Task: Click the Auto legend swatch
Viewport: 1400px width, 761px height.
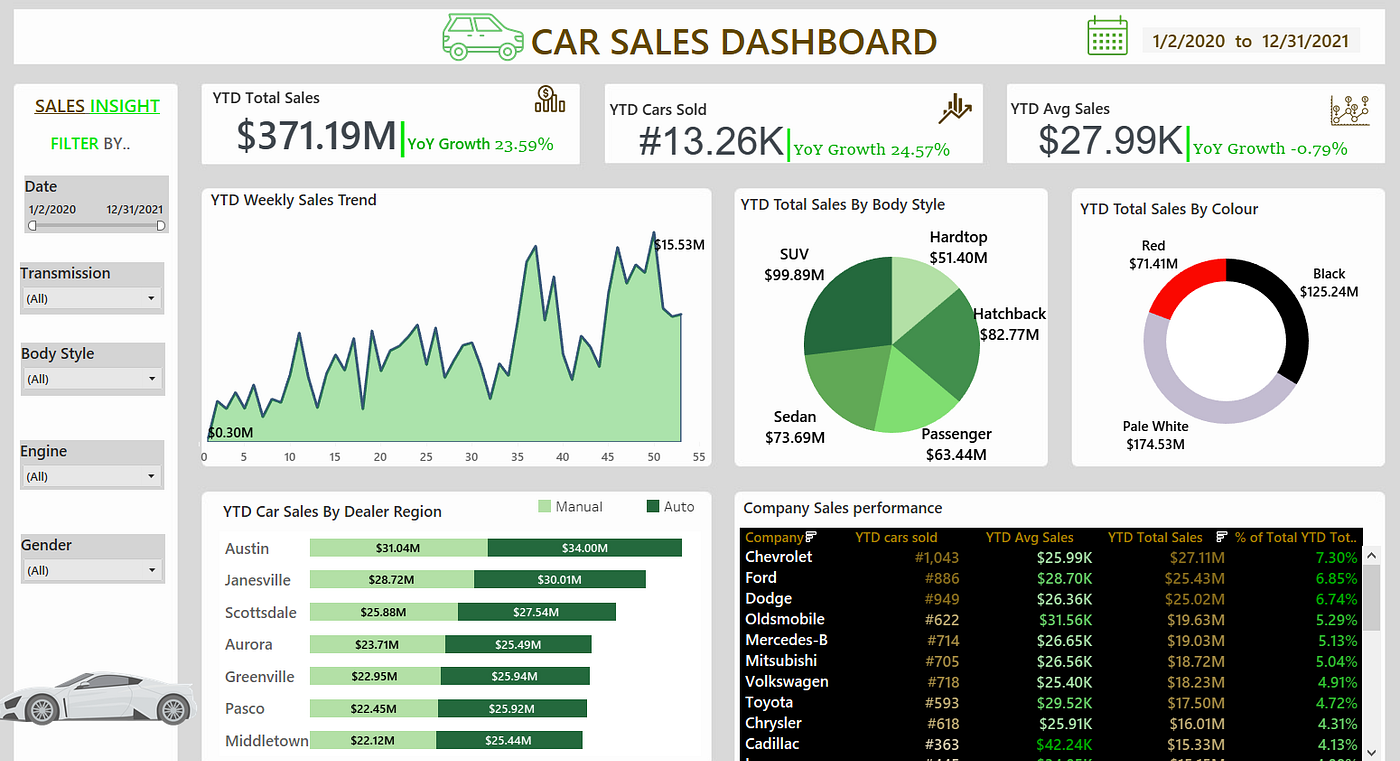Action: (x=654, y=507)
